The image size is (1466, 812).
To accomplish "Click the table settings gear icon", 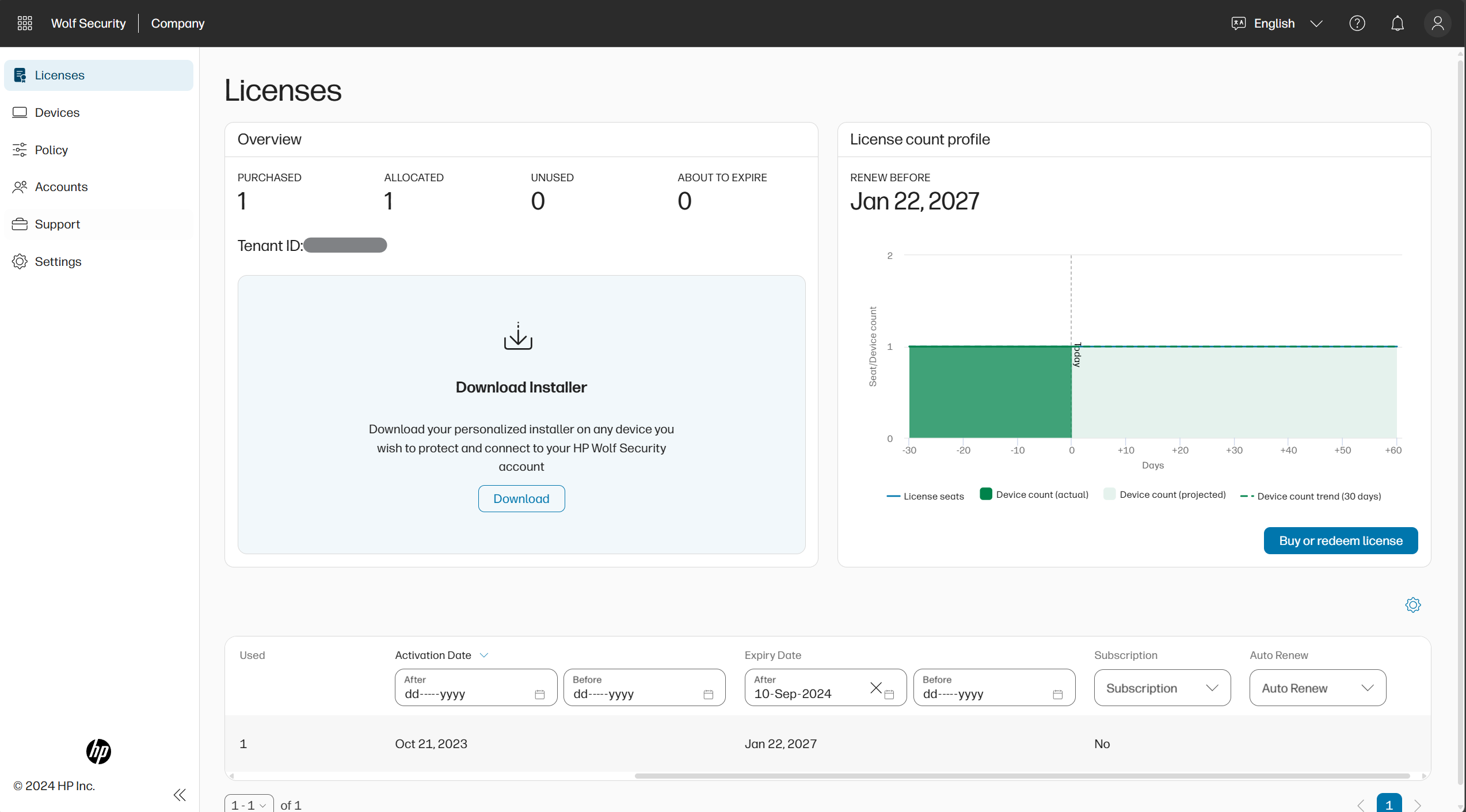I will pyautogui.click(x=1412, y=604).
